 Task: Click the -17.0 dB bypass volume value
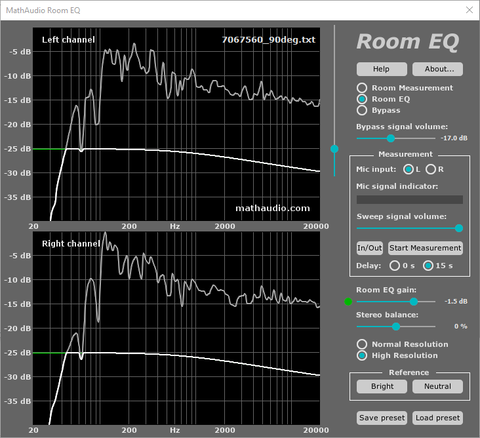pos(454,138)
